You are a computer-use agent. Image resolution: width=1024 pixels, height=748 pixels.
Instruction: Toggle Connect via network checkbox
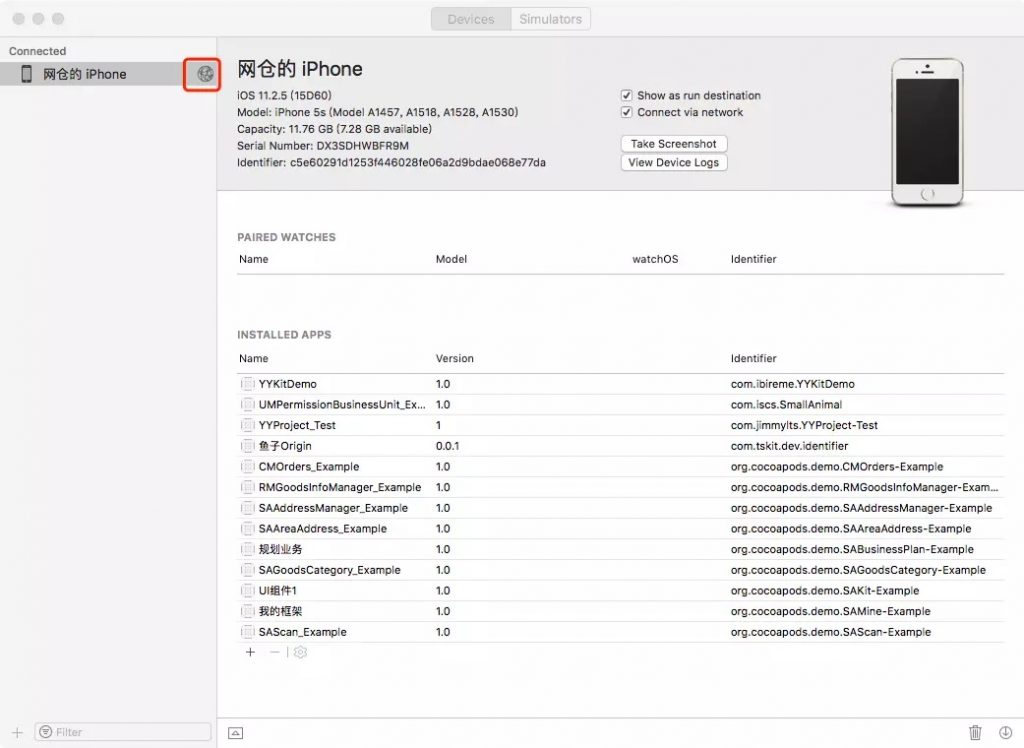point(626,112)
